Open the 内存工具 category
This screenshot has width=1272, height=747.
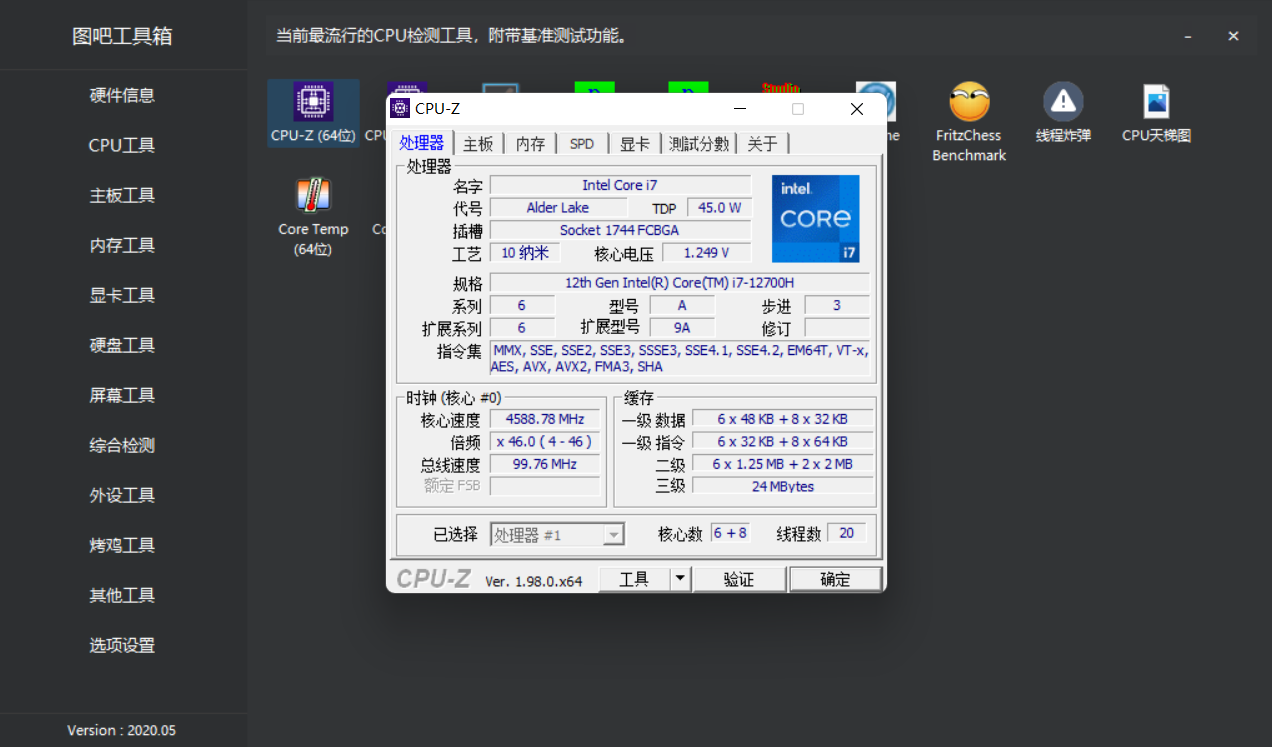122,245
